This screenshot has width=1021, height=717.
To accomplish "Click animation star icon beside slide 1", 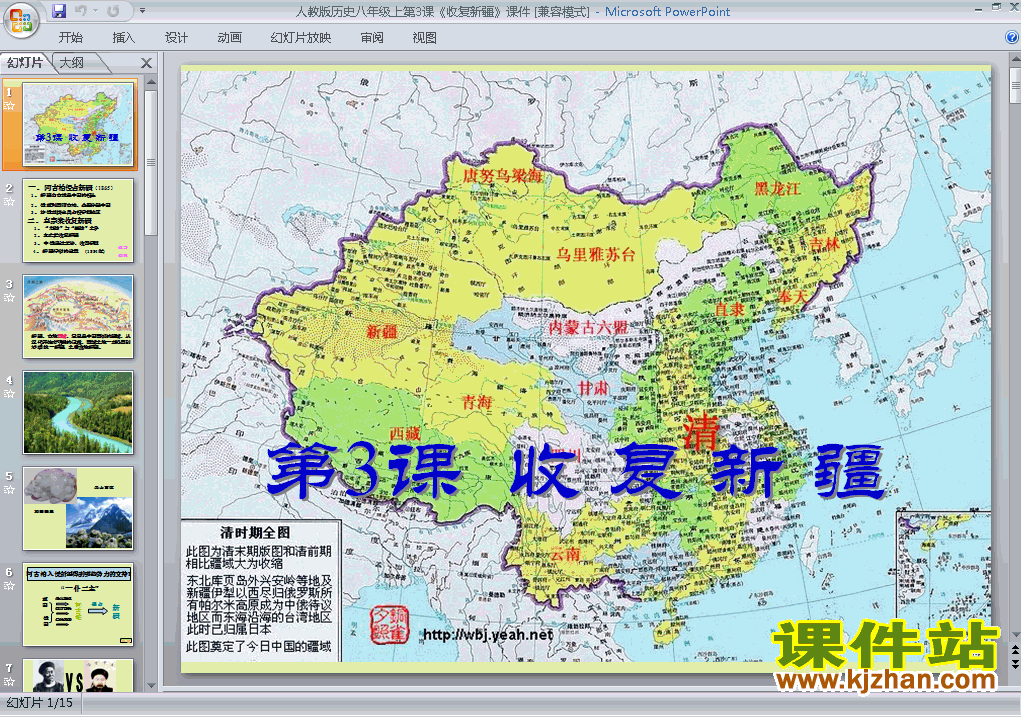I will 9,105.
